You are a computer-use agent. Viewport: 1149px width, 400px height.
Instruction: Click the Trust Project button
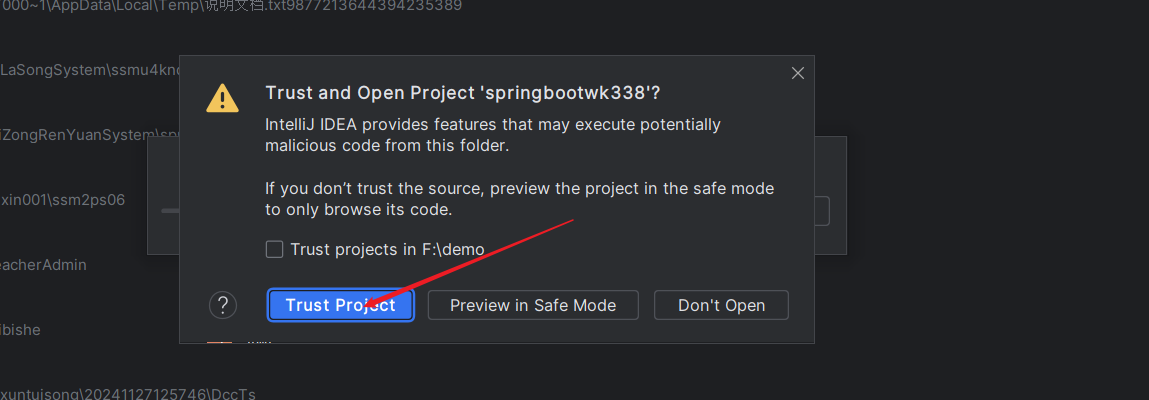click(341, 305)
